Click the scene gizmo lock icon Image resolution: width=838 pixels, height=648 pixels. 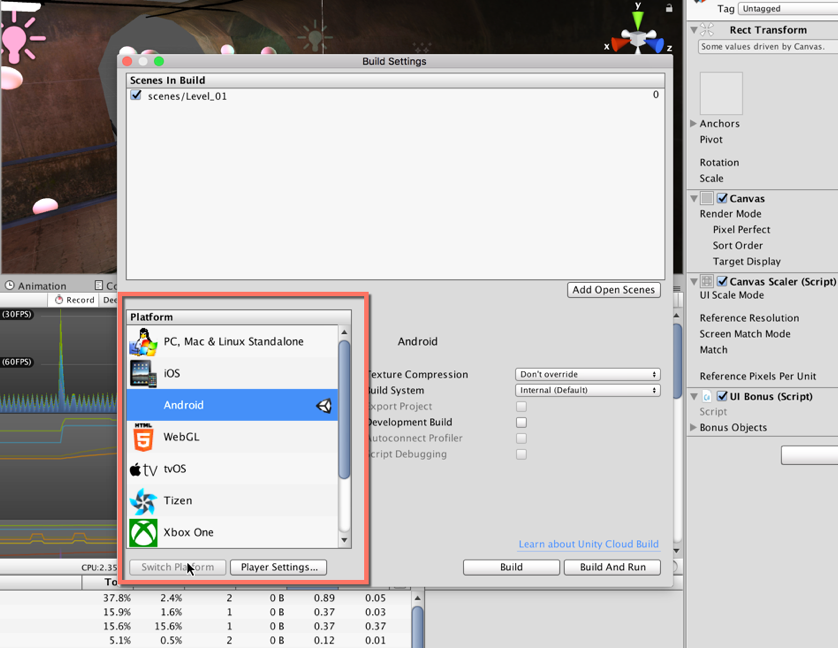pos(669,8)
